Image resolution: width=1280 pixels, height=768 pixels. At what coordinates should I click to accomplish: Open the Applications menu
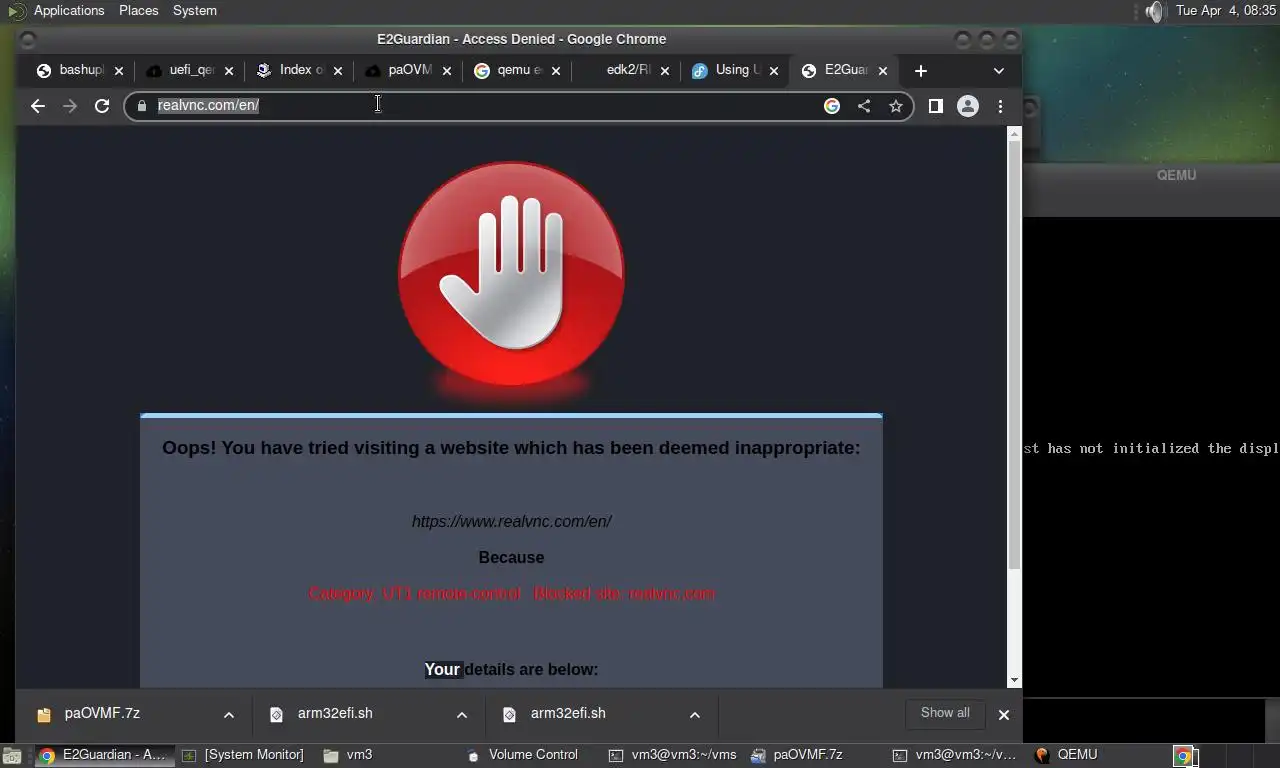[x=69, y=11]
